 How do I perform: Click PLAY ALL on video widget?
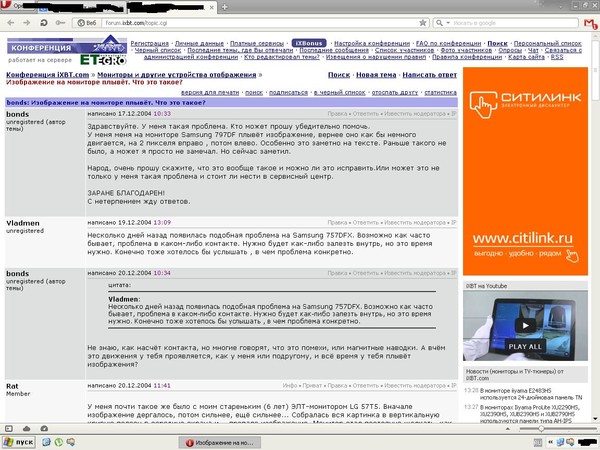coord(525,347)
